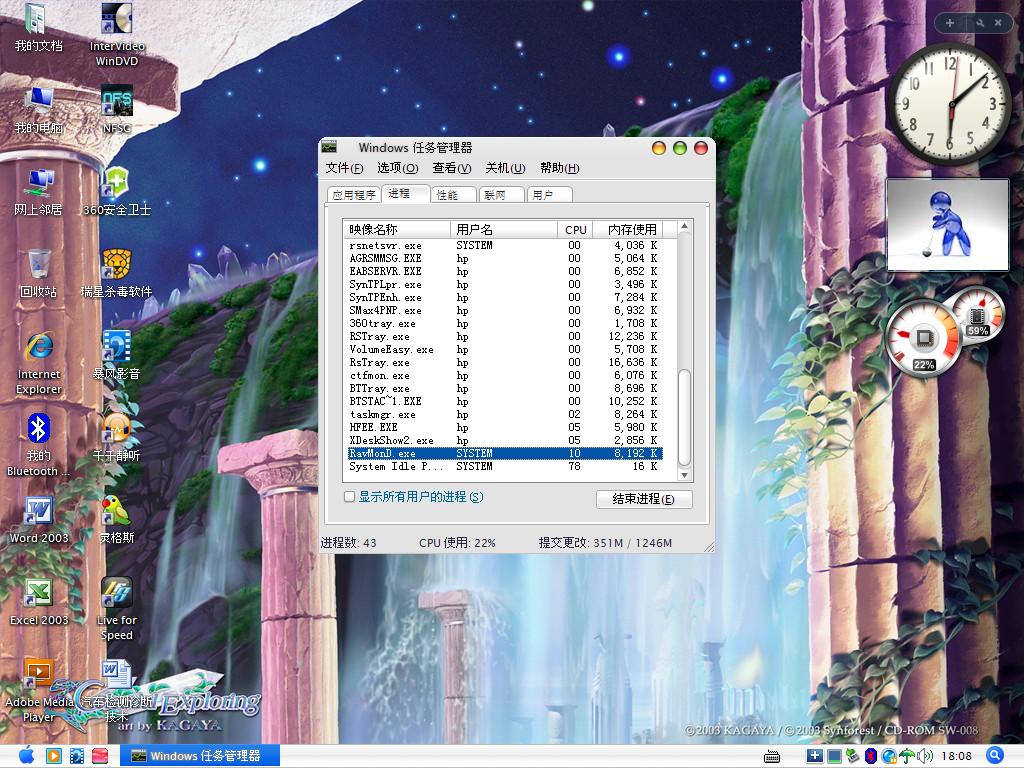Switch to the 联网 tab

(x=502, y=195)
